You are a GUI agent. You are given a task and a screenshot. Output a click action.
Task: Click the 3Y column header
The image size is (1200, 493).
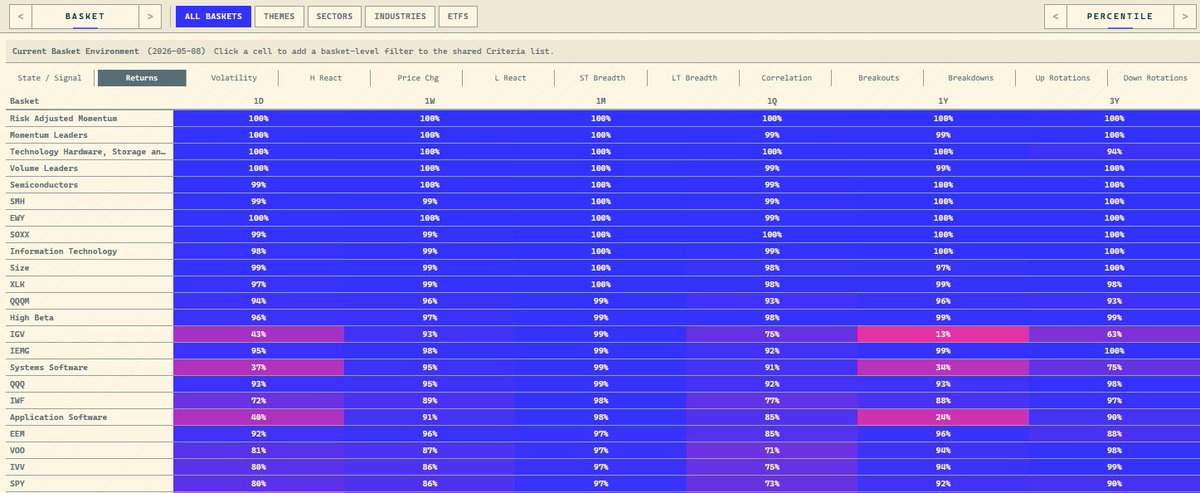1114,101
